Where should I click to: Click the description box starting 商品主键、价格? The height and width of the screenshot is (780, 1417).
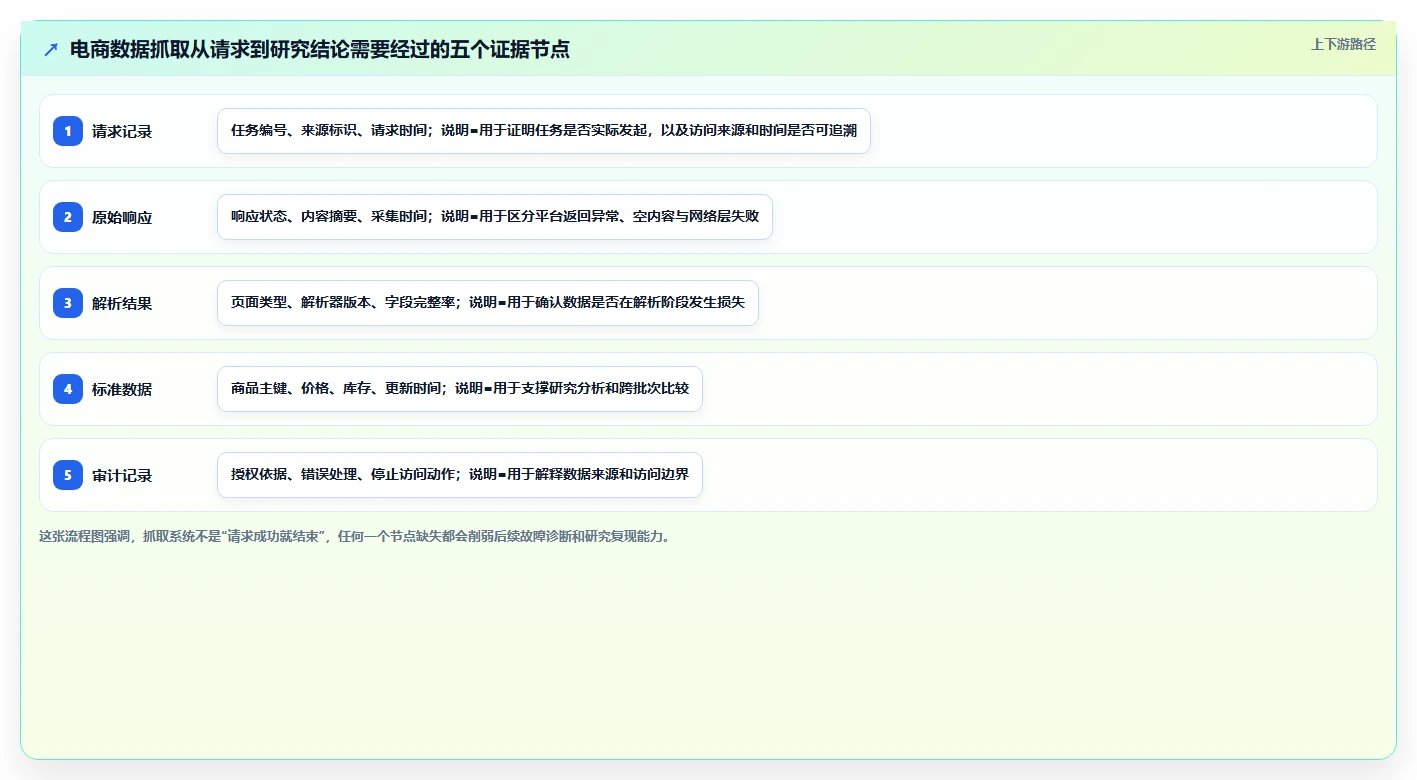tap(460, 389)
